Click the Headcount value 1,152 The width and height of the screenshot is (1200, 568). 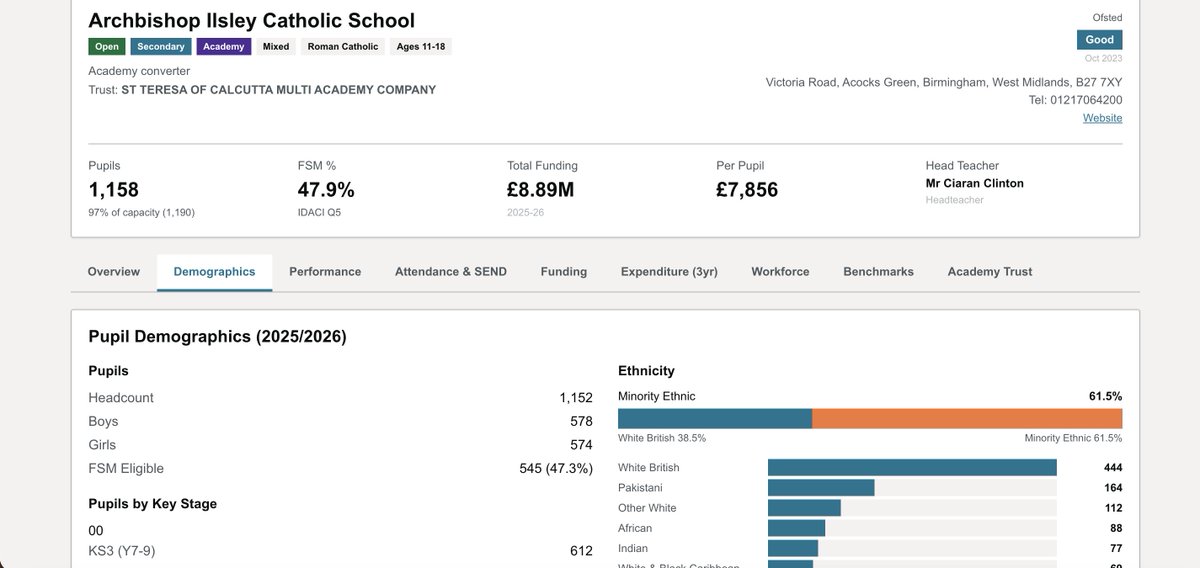pos(576,398)
